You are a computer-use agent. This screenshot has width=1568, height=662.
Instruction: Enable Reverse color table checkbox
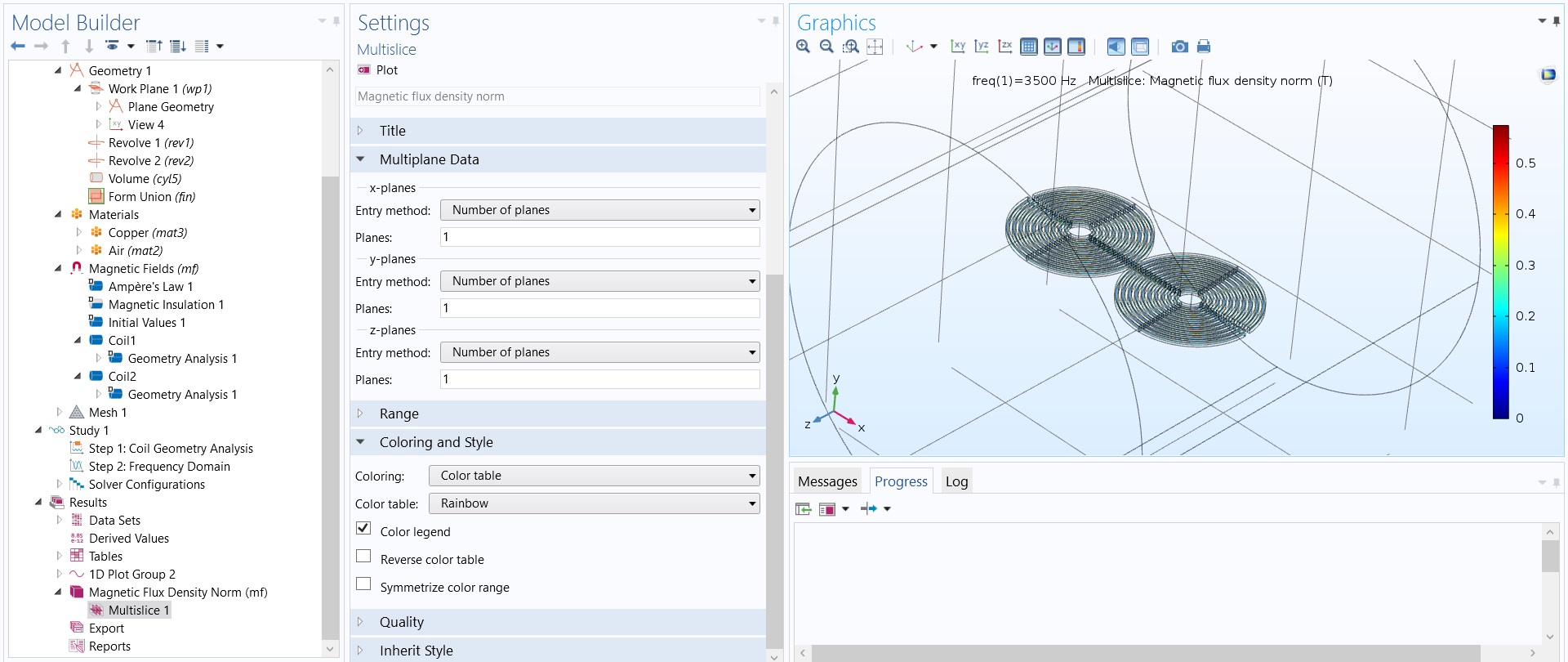364,557
